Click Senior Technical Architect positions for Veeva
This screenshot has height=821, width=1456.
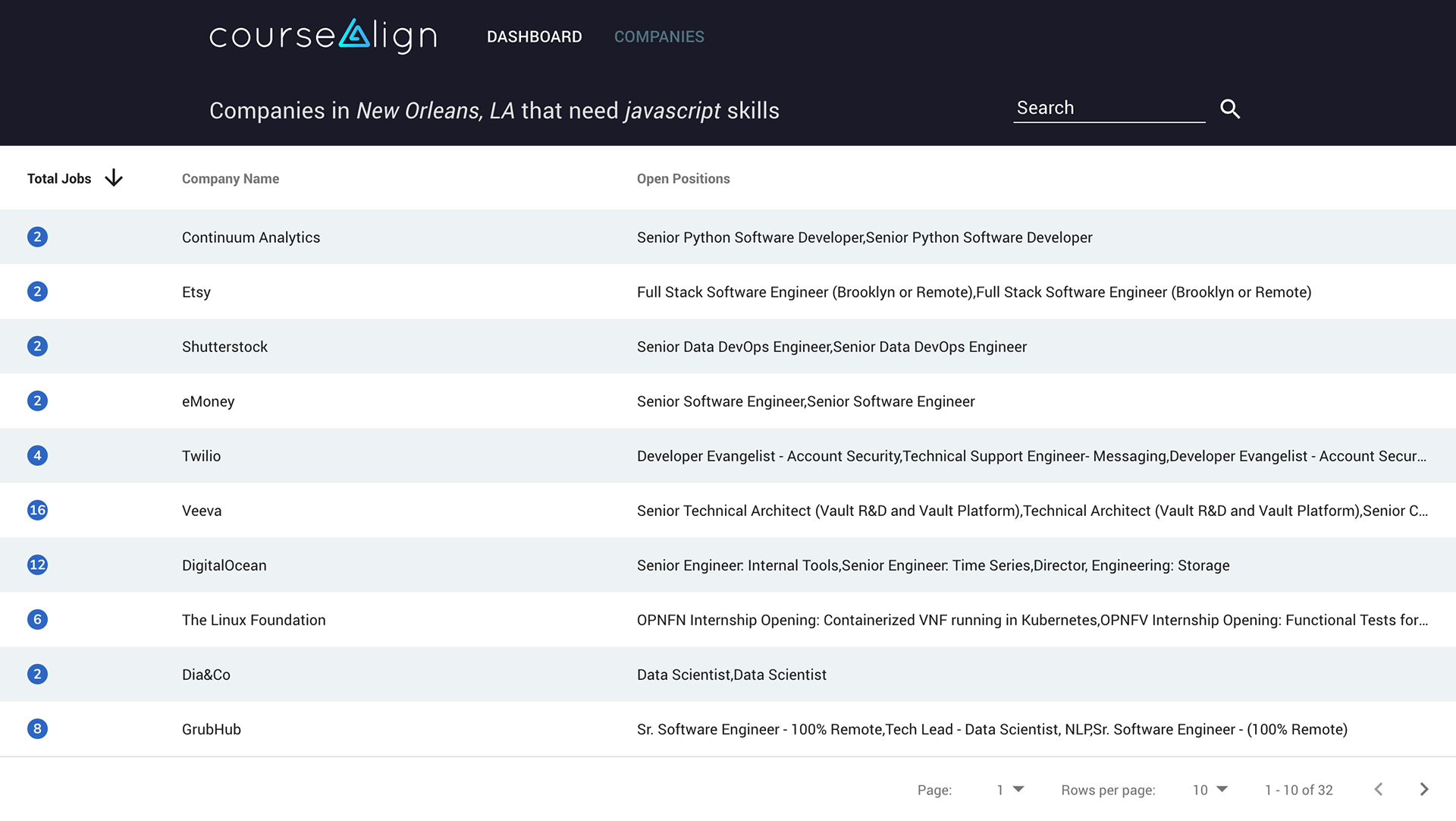pyautogui.click(x=1032, y=511)
